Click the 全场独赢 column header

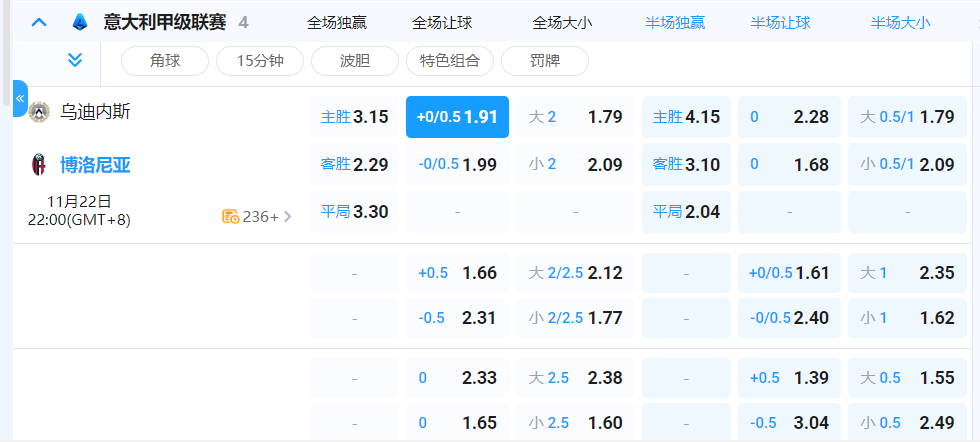(x=337, y=23)
